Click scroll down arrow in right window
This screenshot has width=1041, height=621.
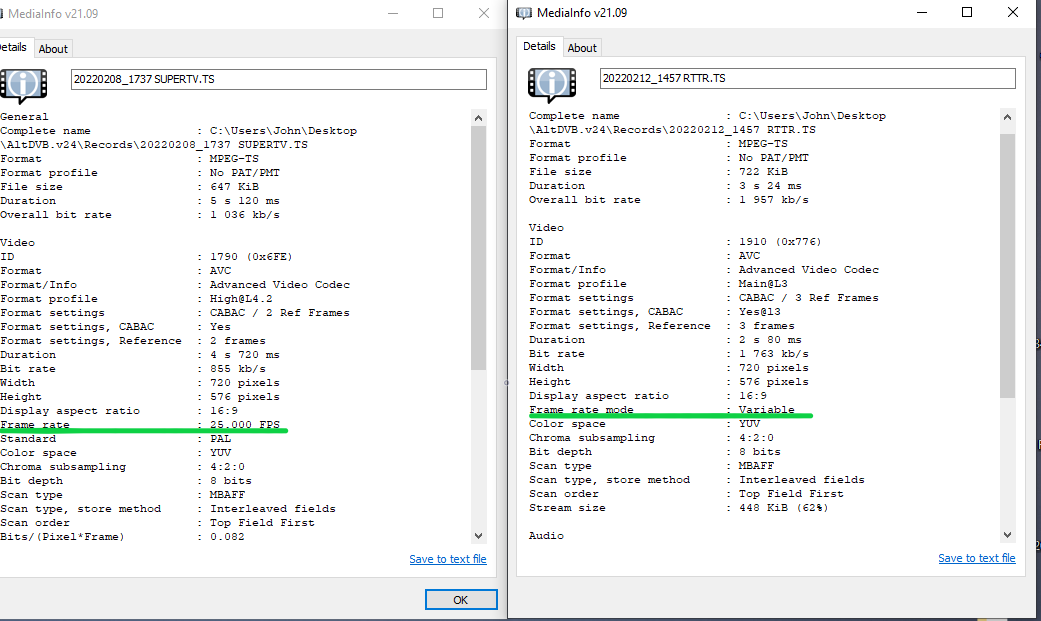click(x=1007, y=535)
